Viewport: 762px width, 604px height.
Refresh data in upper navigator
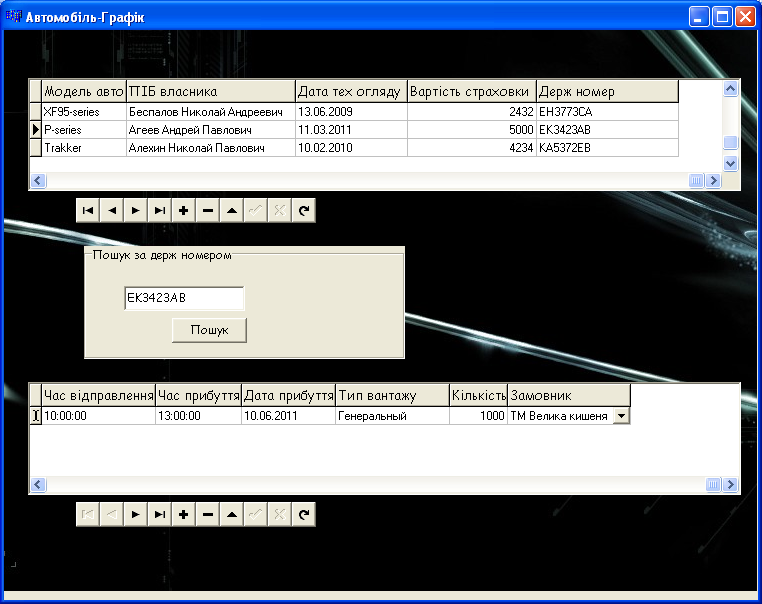tap(304, 210)
